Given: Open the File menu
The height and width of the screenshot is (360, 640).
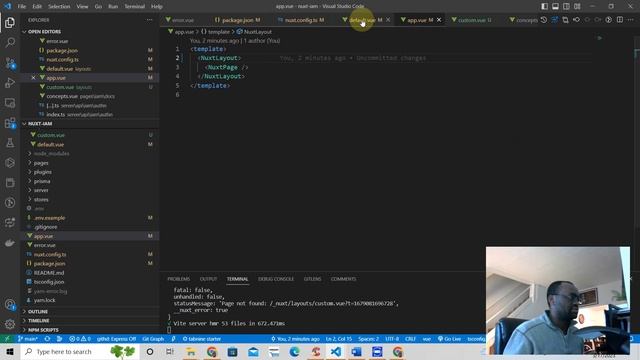Looking at the screenshot, I should click(x=22, y=7).
